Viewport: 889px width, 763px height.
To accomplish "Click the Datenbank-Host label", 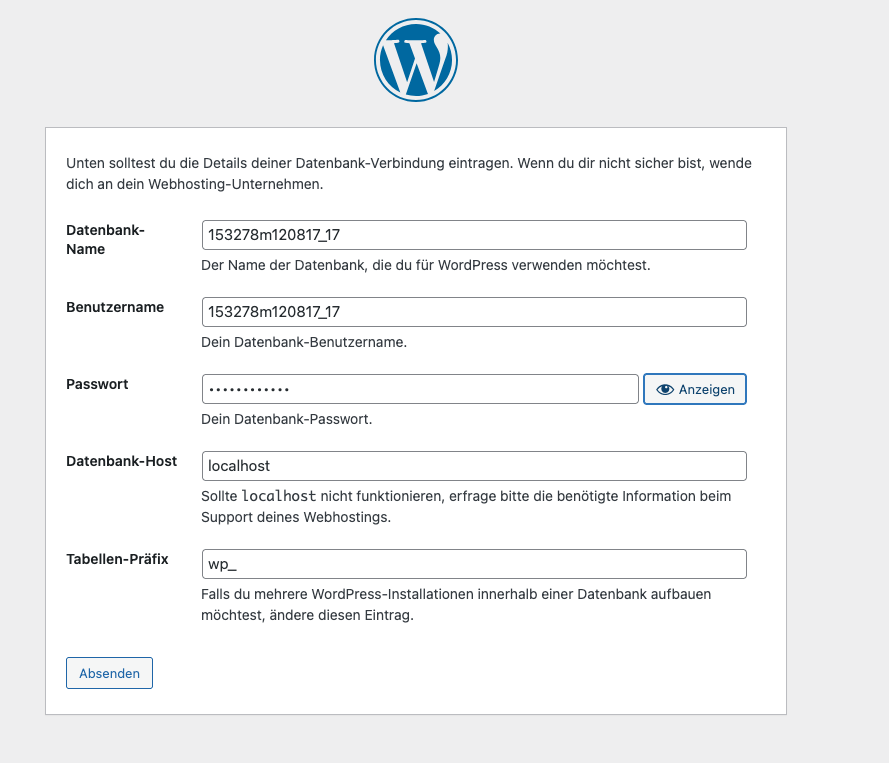I will pos(121,461).
